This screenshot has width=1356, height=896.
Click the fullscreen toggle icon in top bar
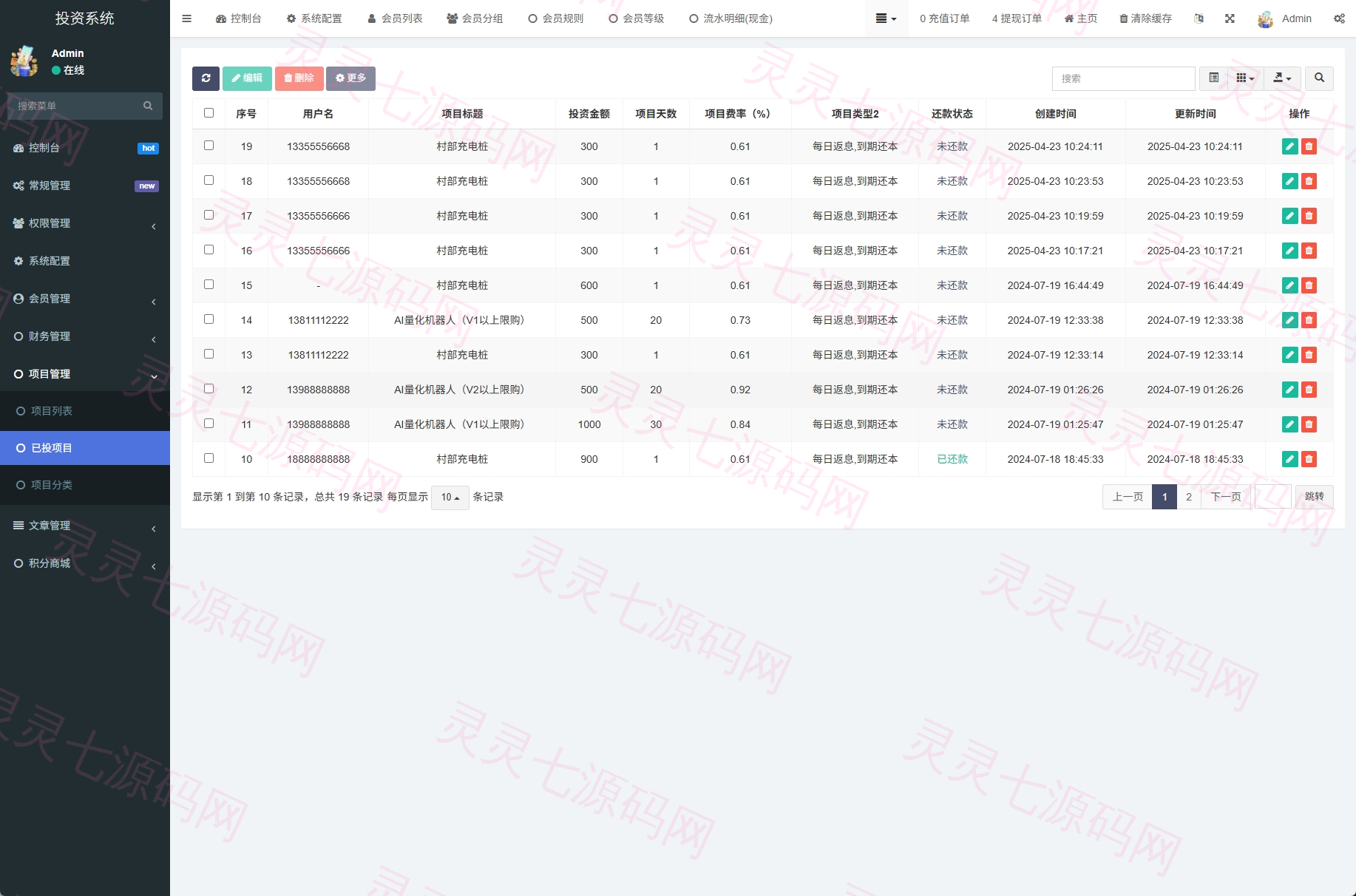(x=1230, y=18)
